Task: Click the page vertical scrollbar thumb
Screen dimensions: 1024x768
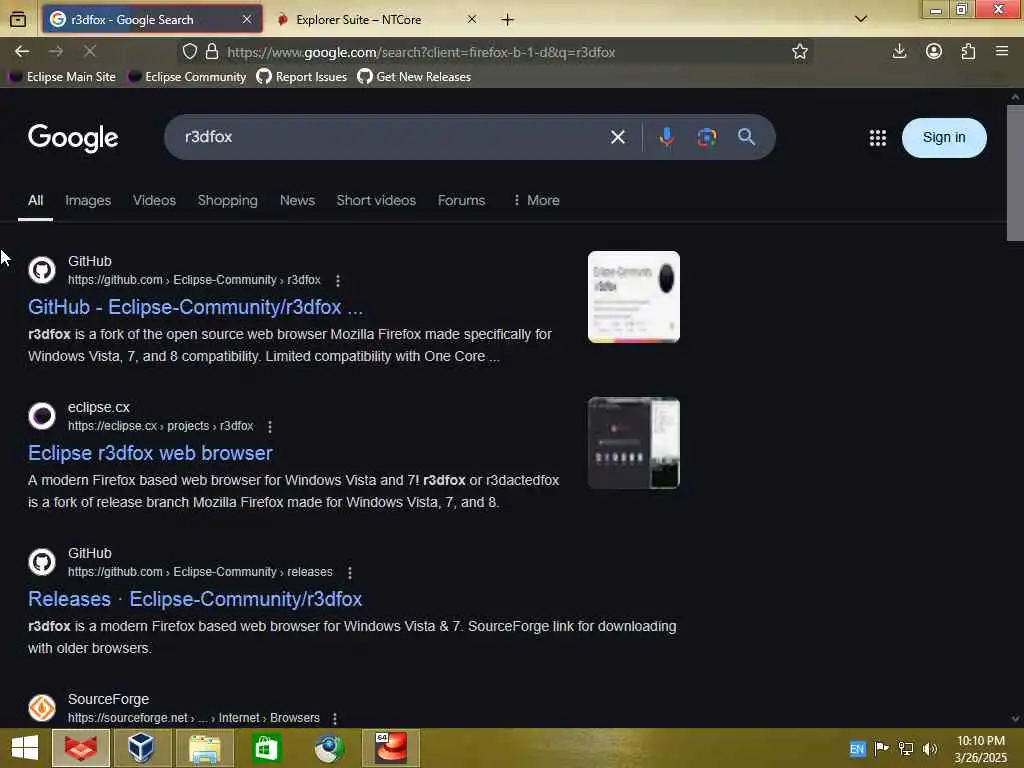Action: tap(1015, 173)
